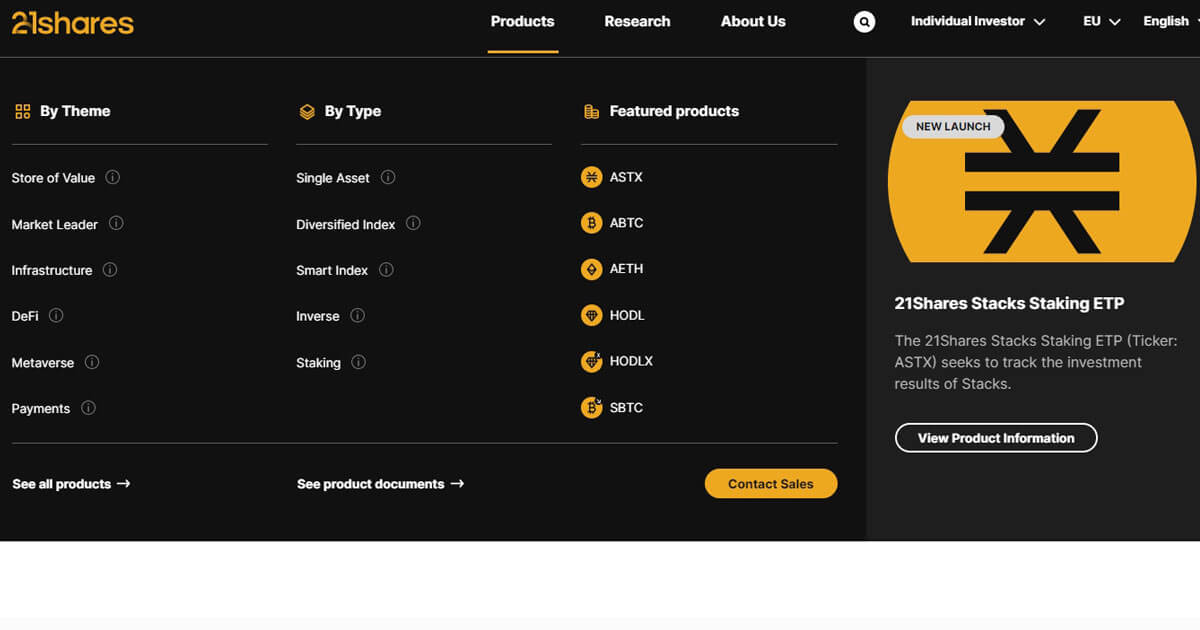1200x630 pixels.
Task: Show info for Single Asset type
Action: 388,177
